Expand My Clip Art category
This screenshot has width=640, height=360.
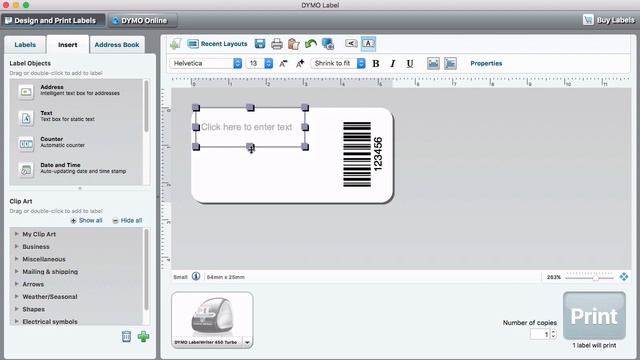tap(17, 234)
